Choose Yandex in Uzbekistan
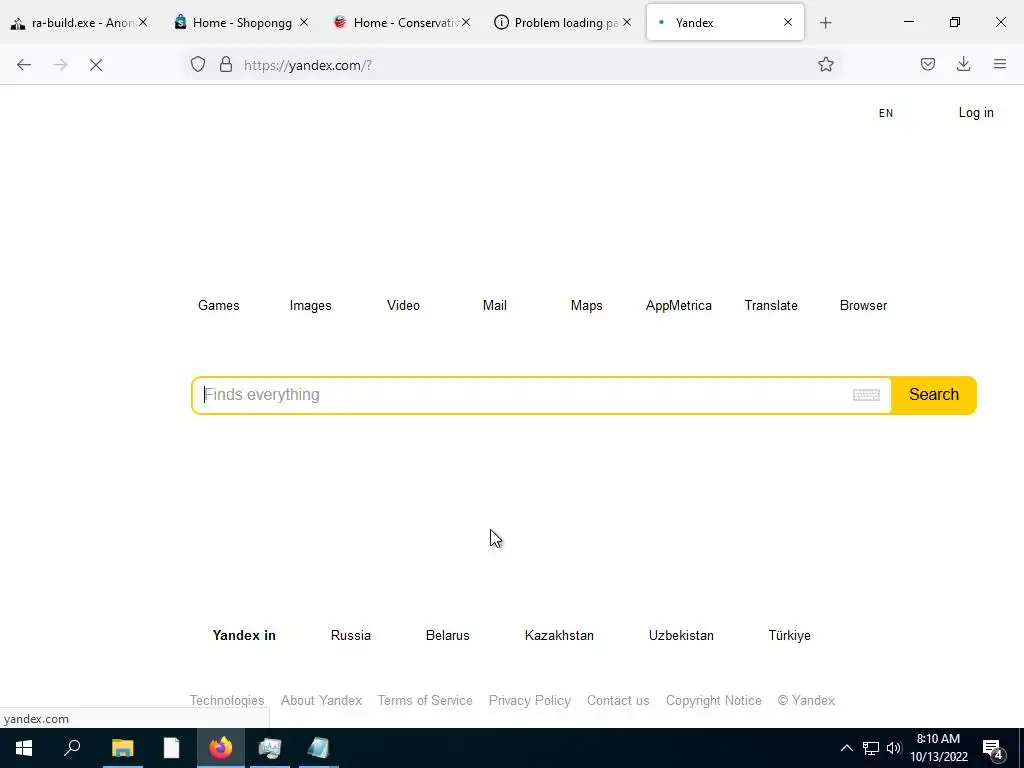This screenshot has width=1024, height=768. 681,635
